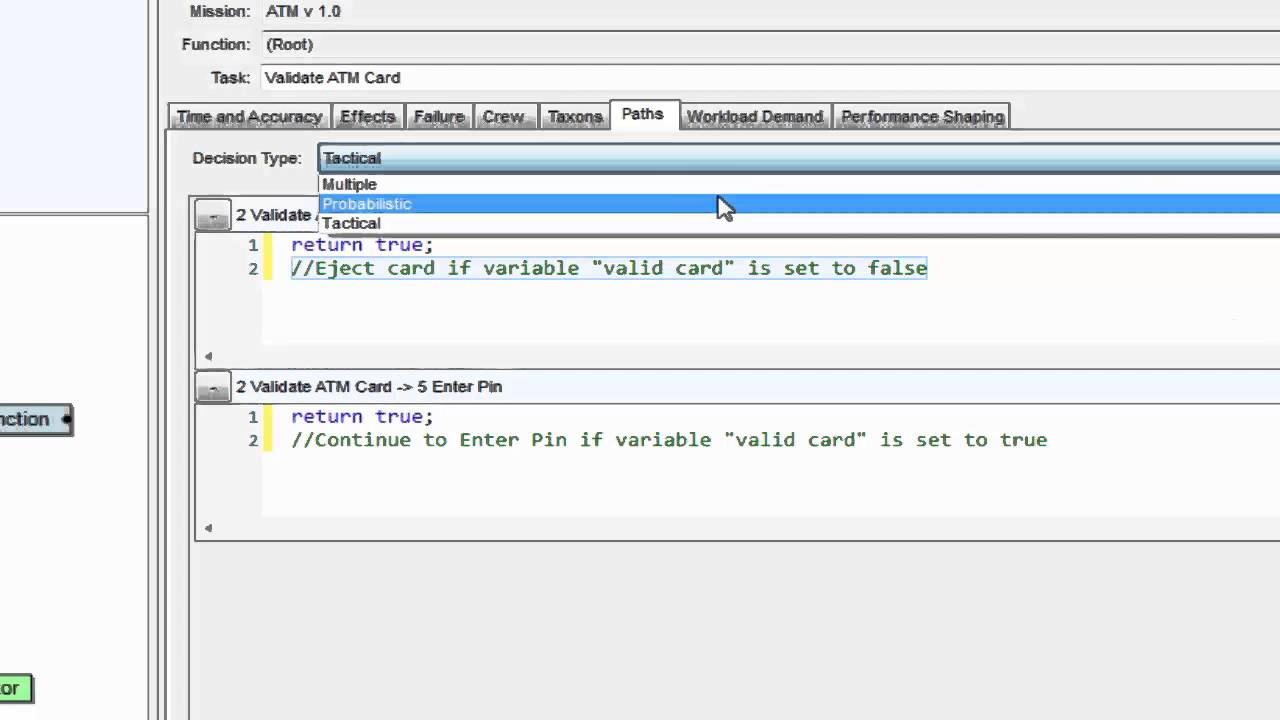
Task: Click left scroll arrow of Enter Pin editor
Action: (x=208, y=528)
